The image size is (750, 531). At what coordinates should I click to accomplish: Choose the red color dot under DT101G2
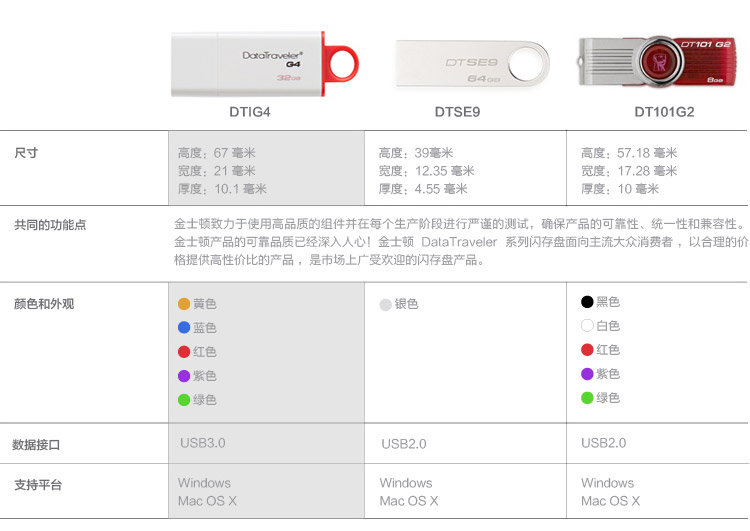[x=587, y=350]
